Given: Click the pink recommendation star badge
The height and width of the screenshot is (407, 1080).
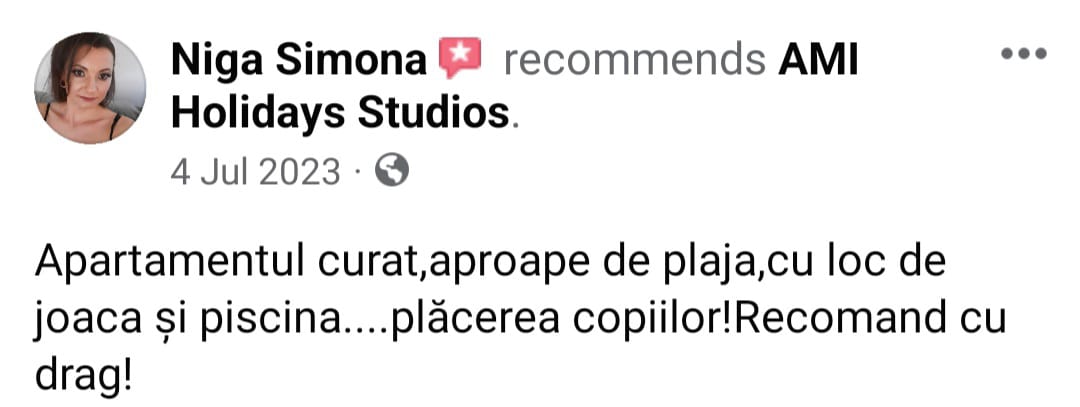Looking at the screenshot, I should point(460,59).
